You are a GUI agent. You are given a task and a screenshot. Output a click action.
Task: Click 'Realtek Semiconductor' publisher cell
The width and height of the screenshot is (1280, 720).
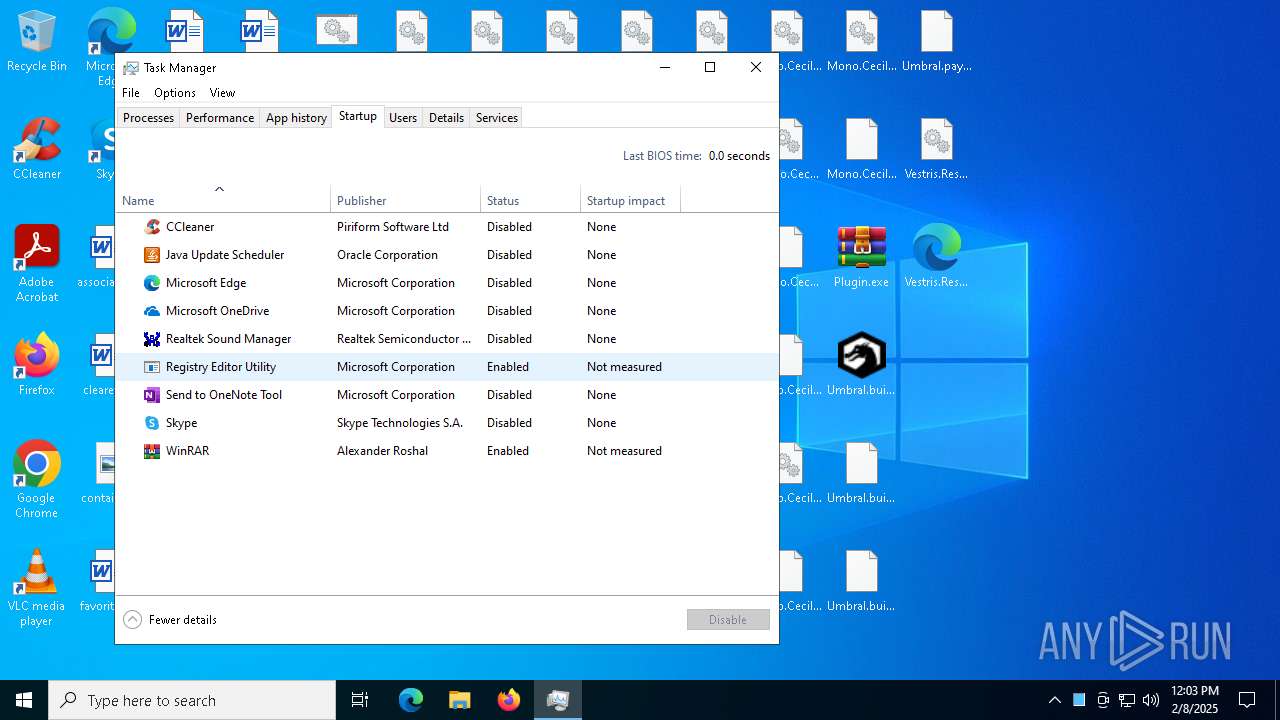click(x=404, y=339)
